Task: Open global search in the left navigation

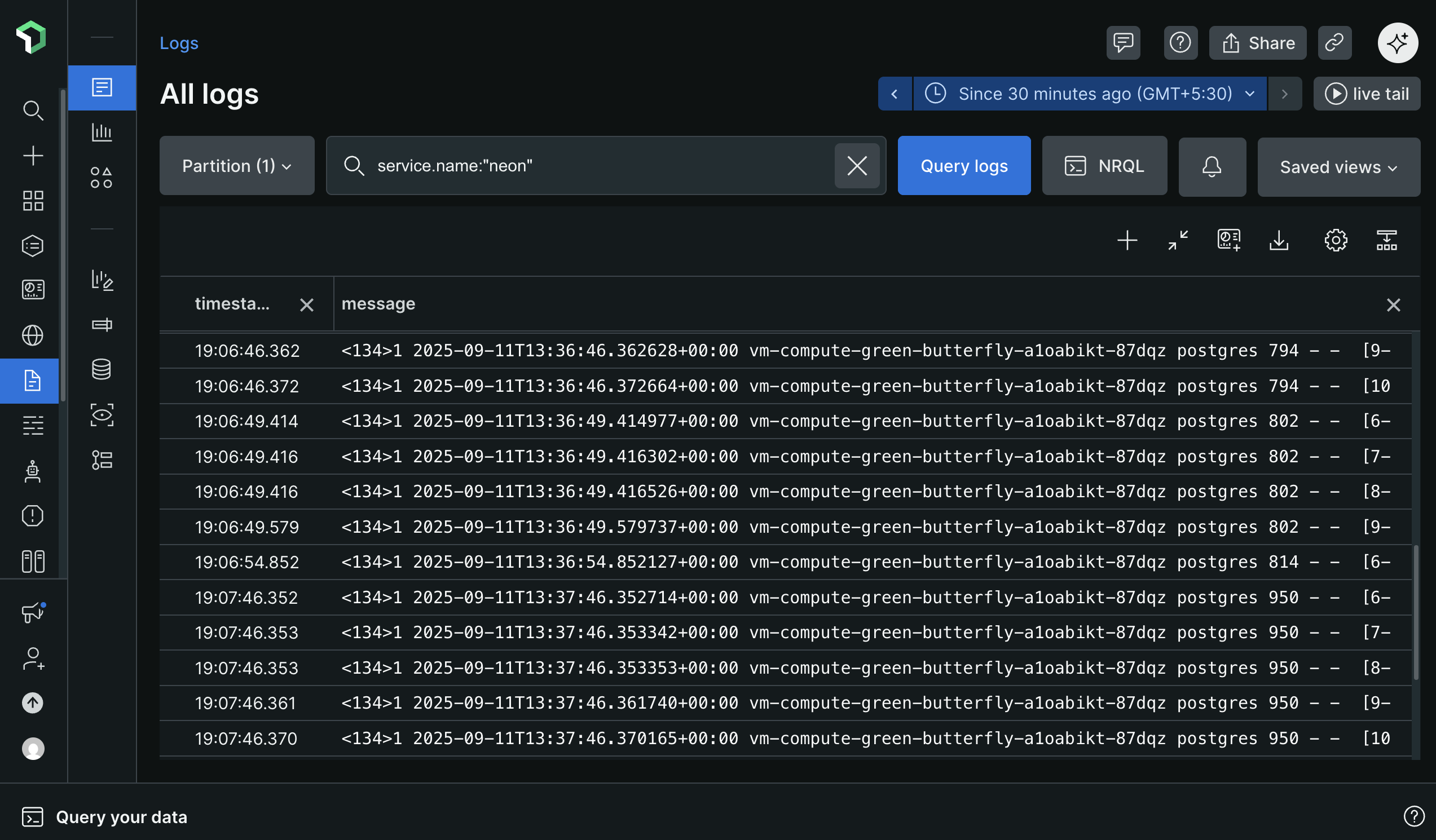Action: point(33,110)
